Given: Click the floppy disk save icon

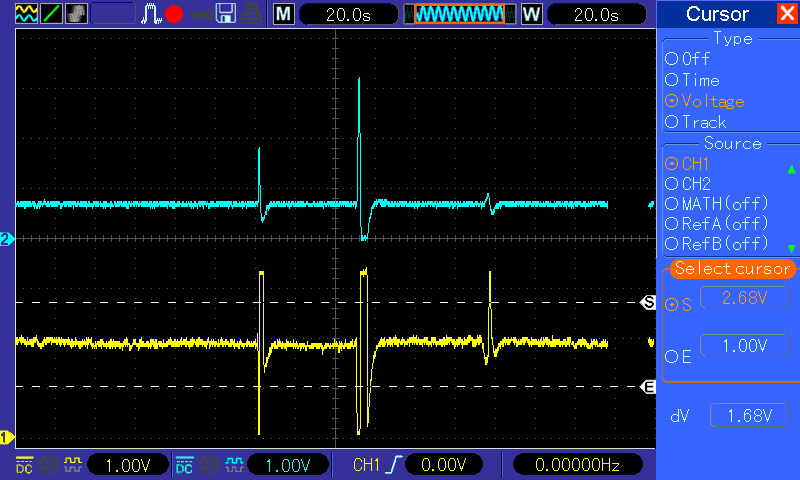Looking at the screenshot, I should click(x=226, y=14).
